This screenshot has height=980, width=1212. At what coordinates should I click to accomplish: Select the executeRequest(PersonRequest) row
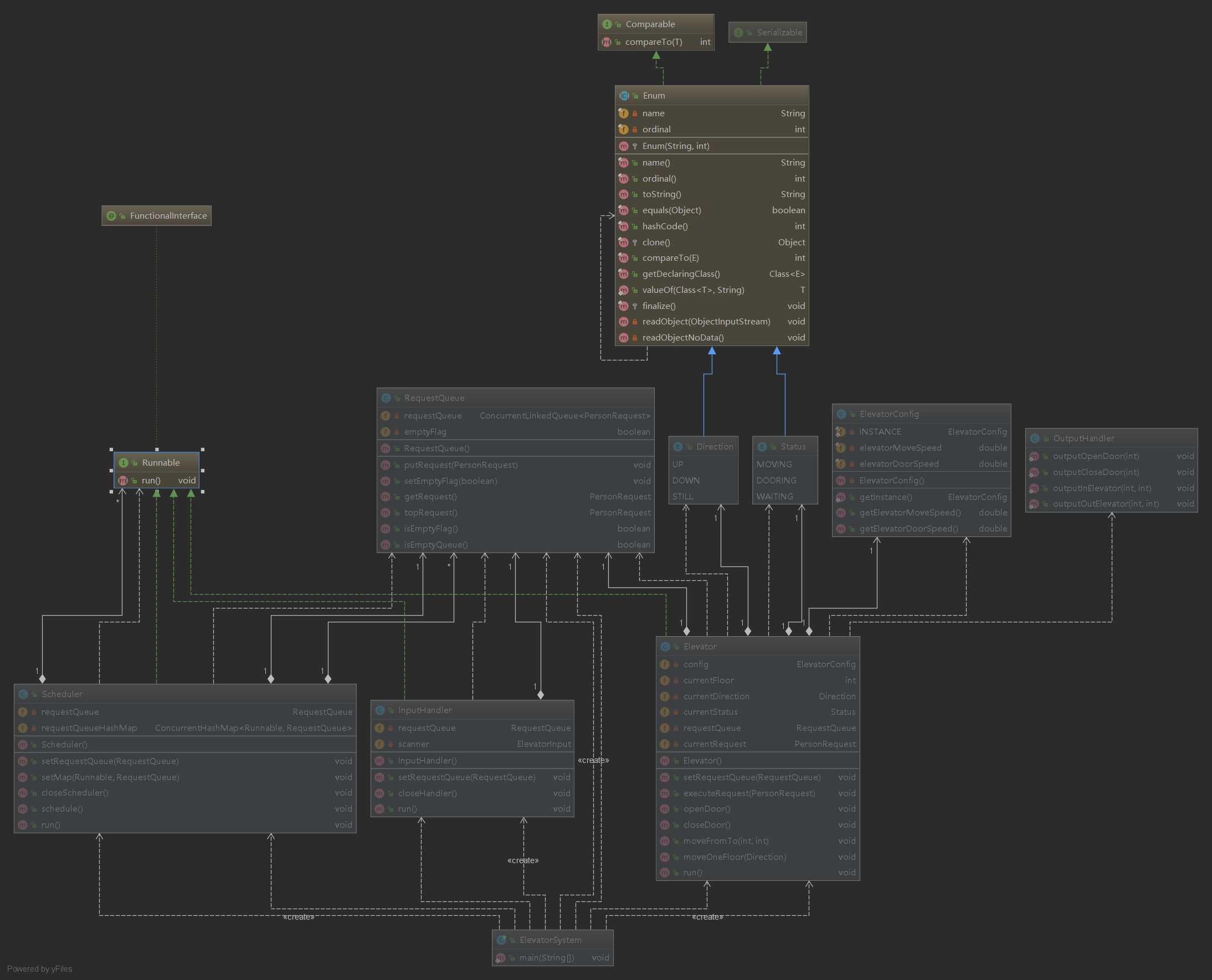point(758,793)
